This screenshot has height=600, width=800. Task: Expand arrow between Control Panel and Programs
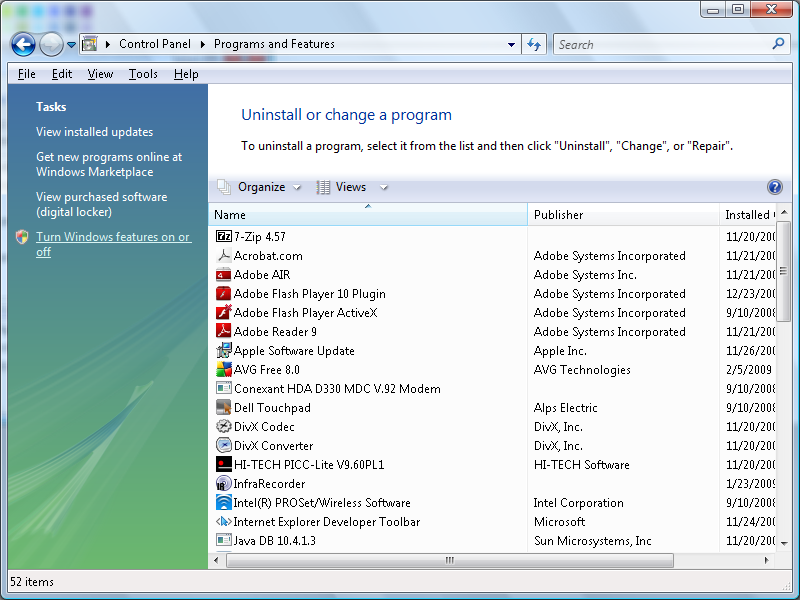pyautogui.click(x=203, y=44)
